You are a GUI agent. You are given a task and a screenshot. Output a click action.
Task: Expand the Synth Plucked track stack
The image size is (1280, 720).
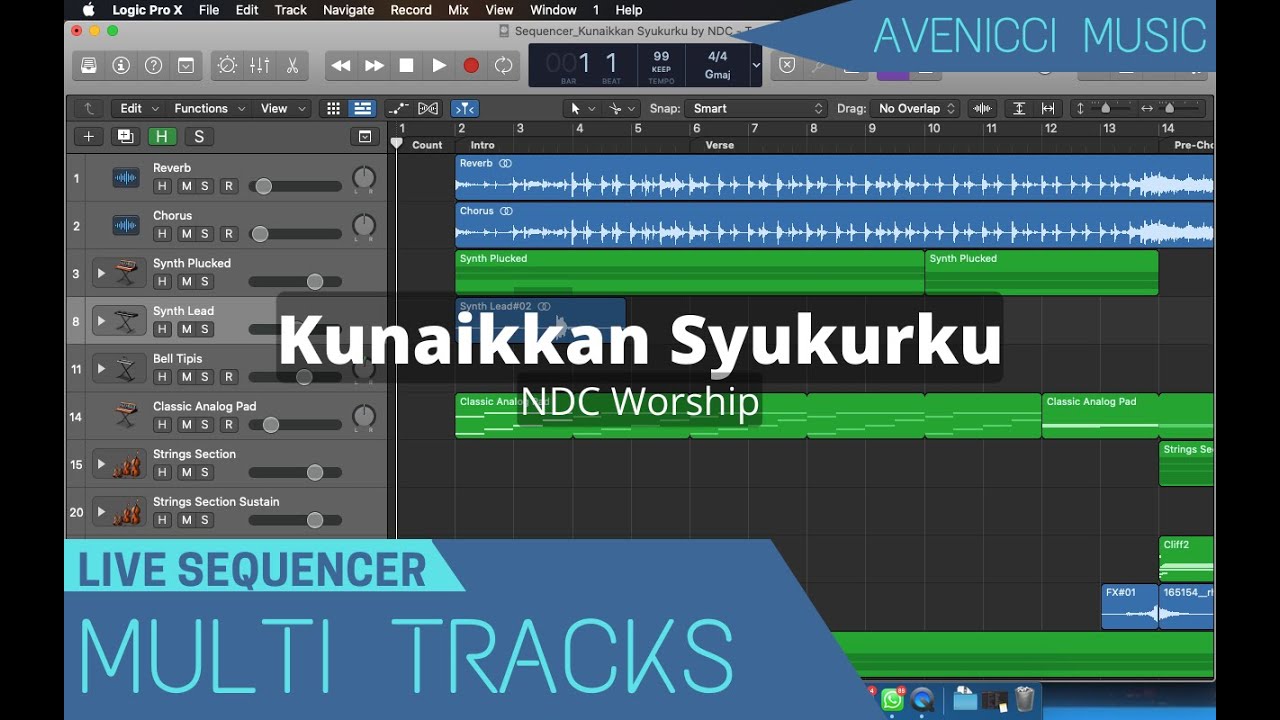pos(101,273)
